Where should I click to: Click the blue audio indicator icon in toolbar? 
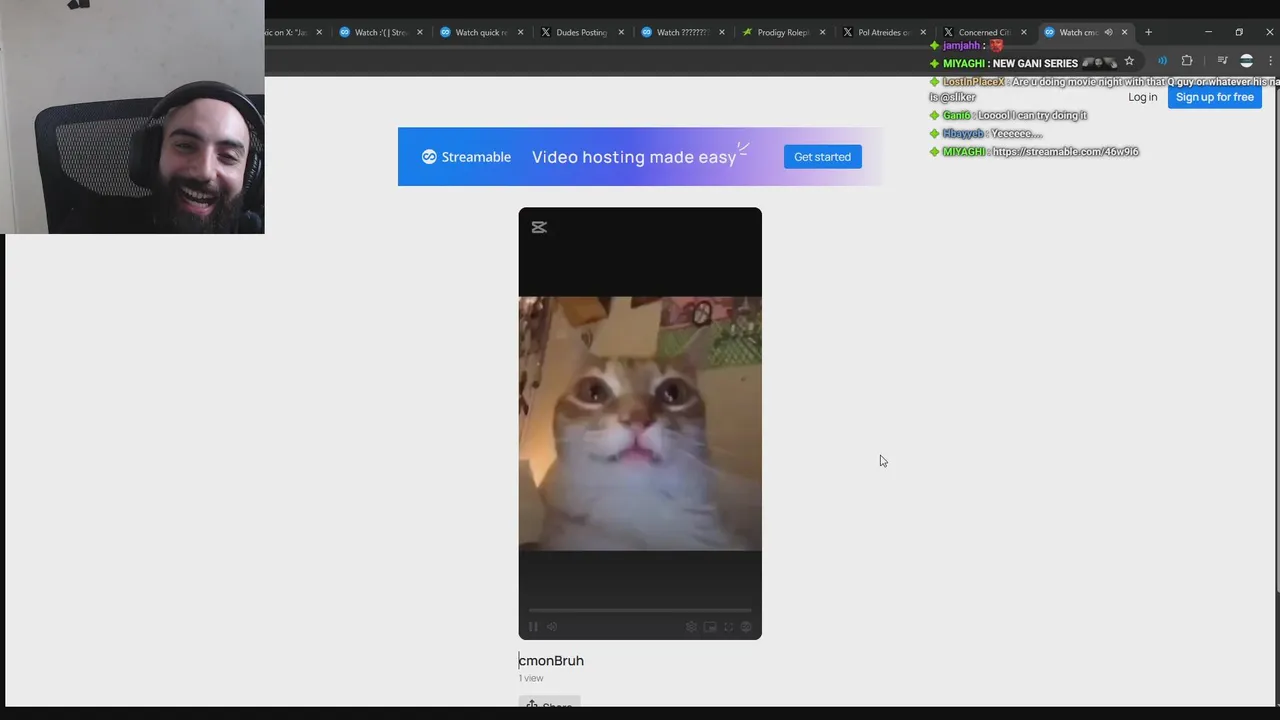pyautogui.click(x=1162, y=61)
